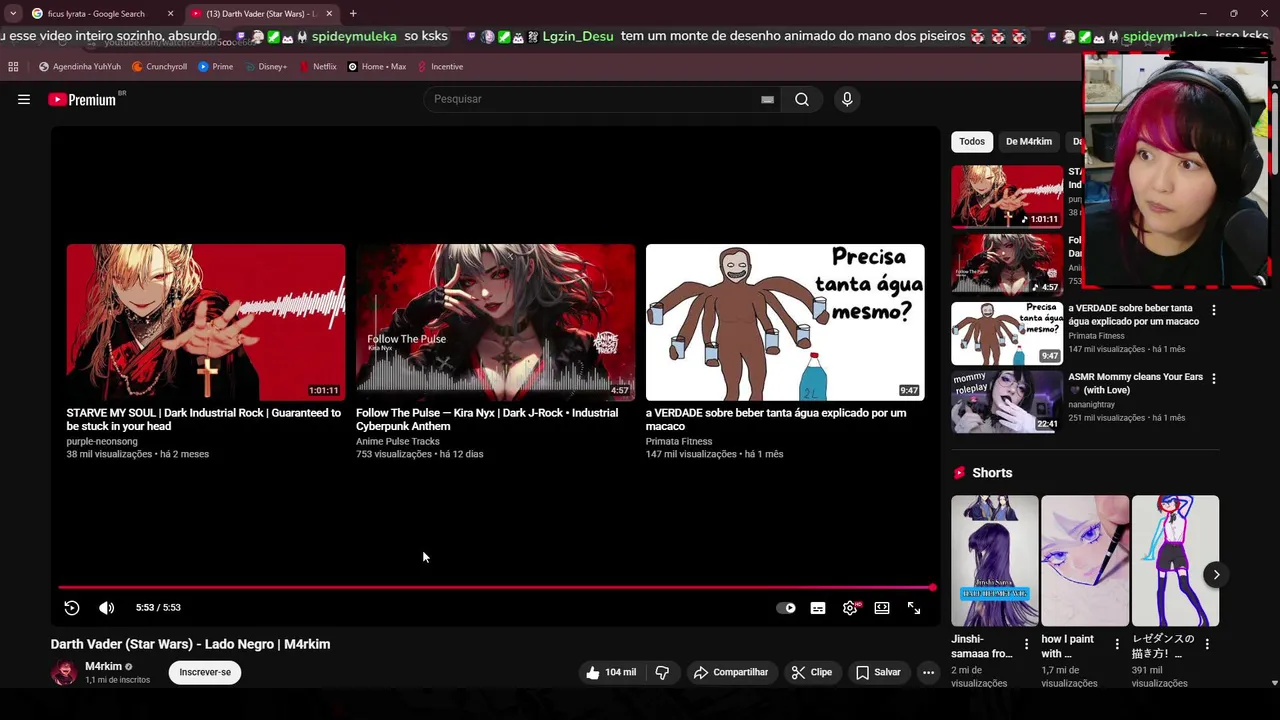This screenshot has width=1280, height=720.
Task: Open browser apps grid shortcut
Action: pyautogui.click(x=13, y=67)
